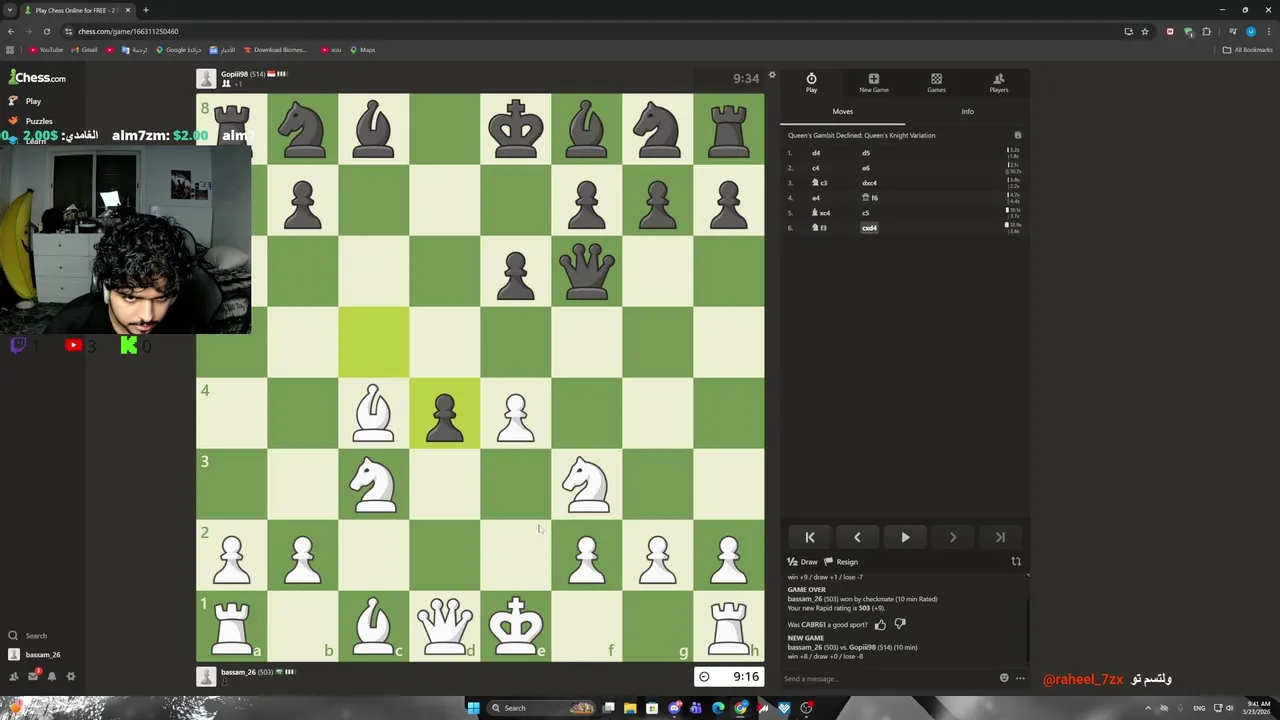Open the Play stopwatch tab
Screen dimensions: 1280x720
811,83
